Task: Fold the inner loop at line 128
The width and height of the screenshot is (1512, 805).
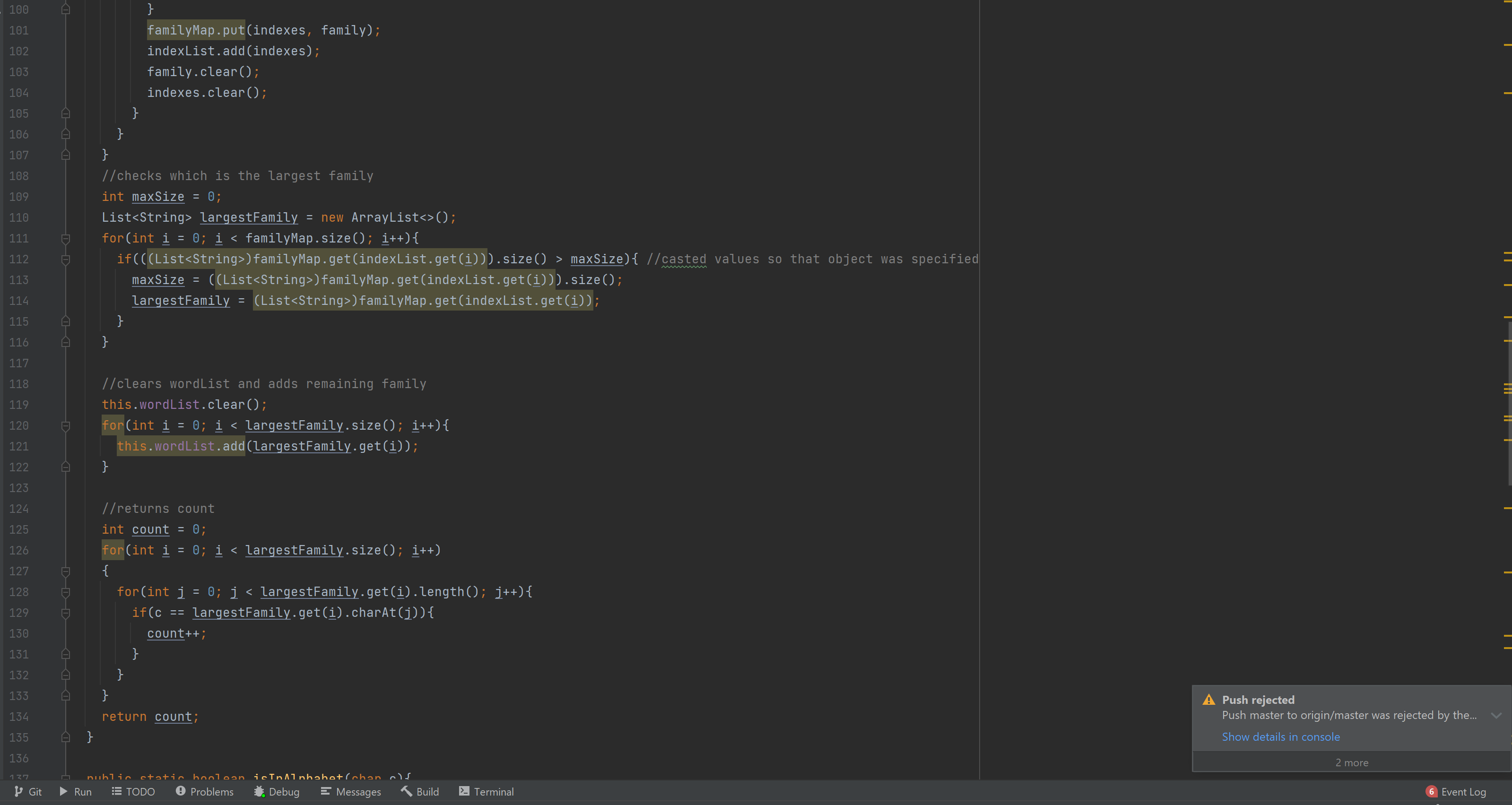Action: [66, 592]
